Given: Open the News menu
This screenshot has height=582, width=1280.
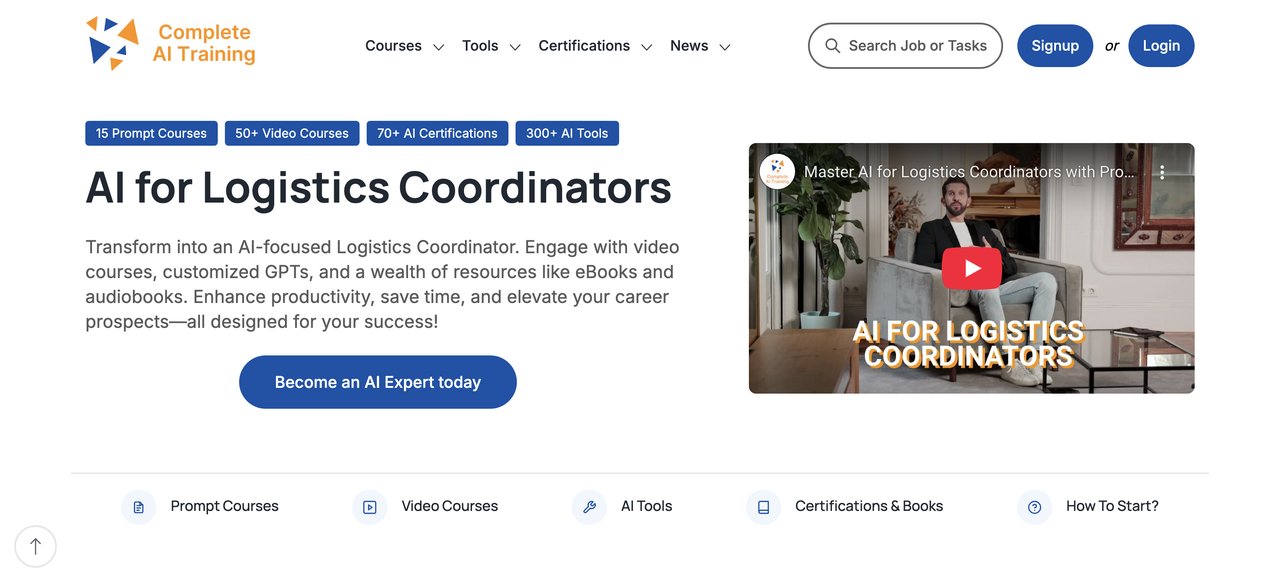Looking at the screenshot, I should tap(700, 46).
